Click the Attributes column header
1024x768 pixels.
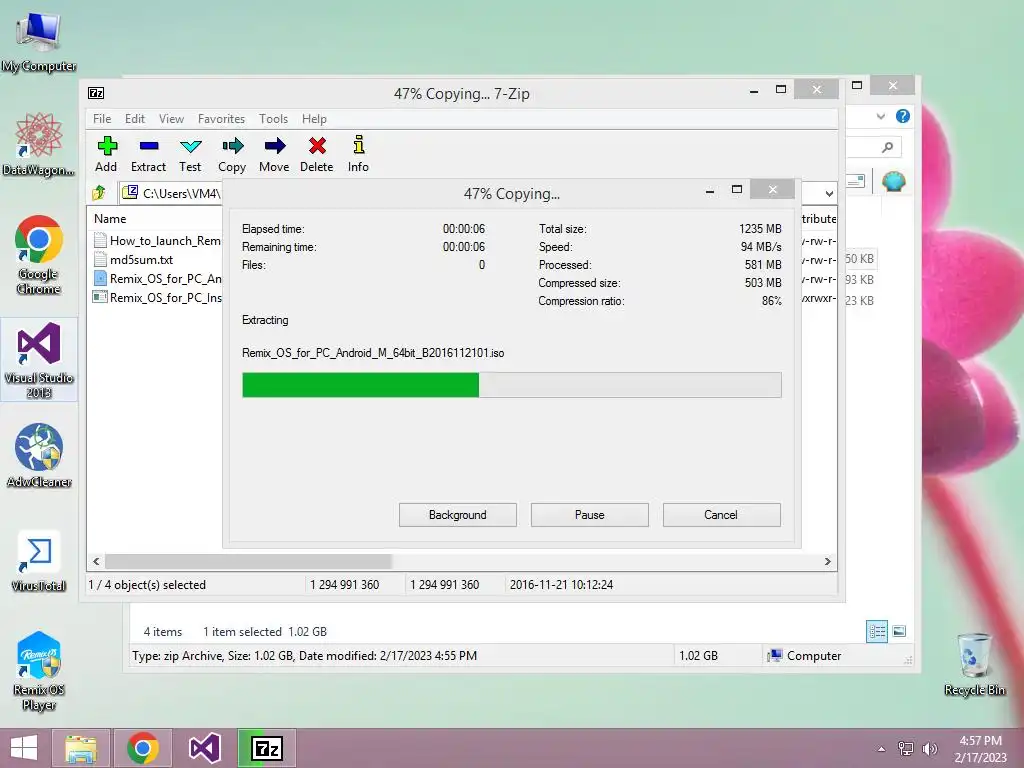pyautogui.click(x=819, y=219)
